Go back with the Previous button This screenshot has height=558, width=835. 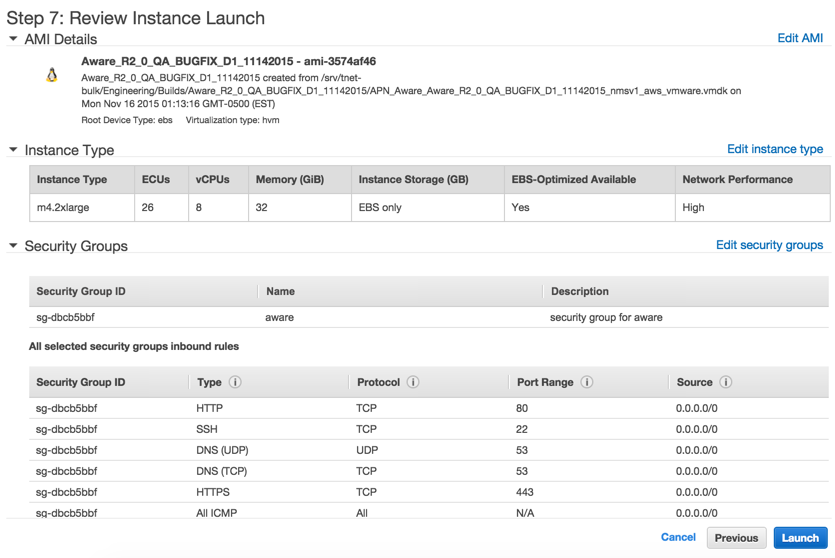tap(736, 538)
